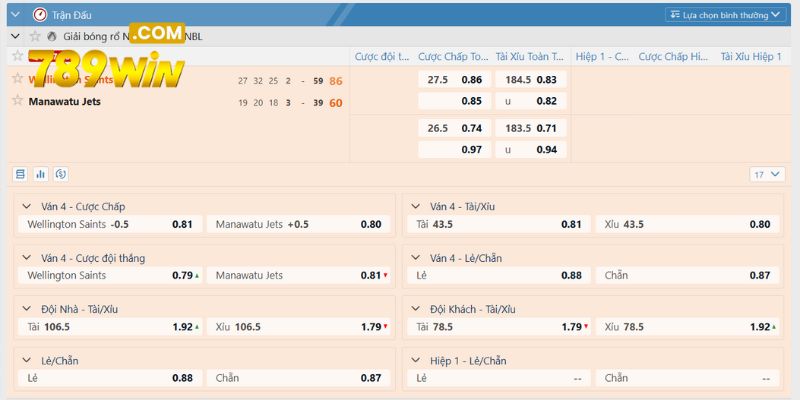Click handicap 27.5 odds 0.86 cell
Viewport: 800px width, 400px height.
click(x=454, y=79)
